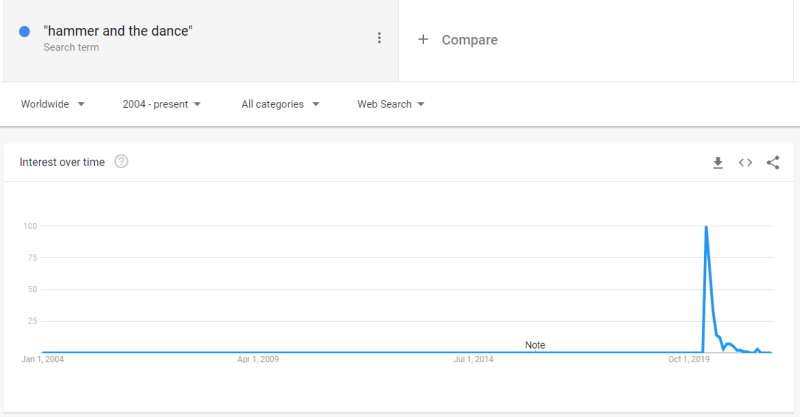Click the Jan 1, 2004 axis label
The image size is (800, 417).
(42, 359)
